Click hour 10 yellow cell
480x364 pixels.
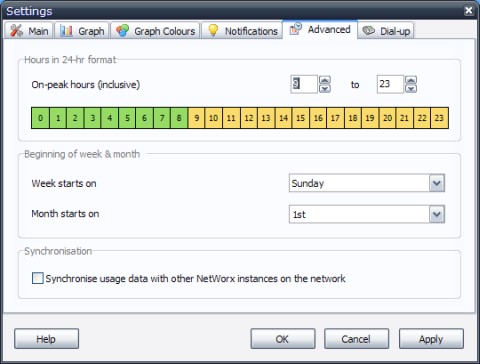pos(214,118)
